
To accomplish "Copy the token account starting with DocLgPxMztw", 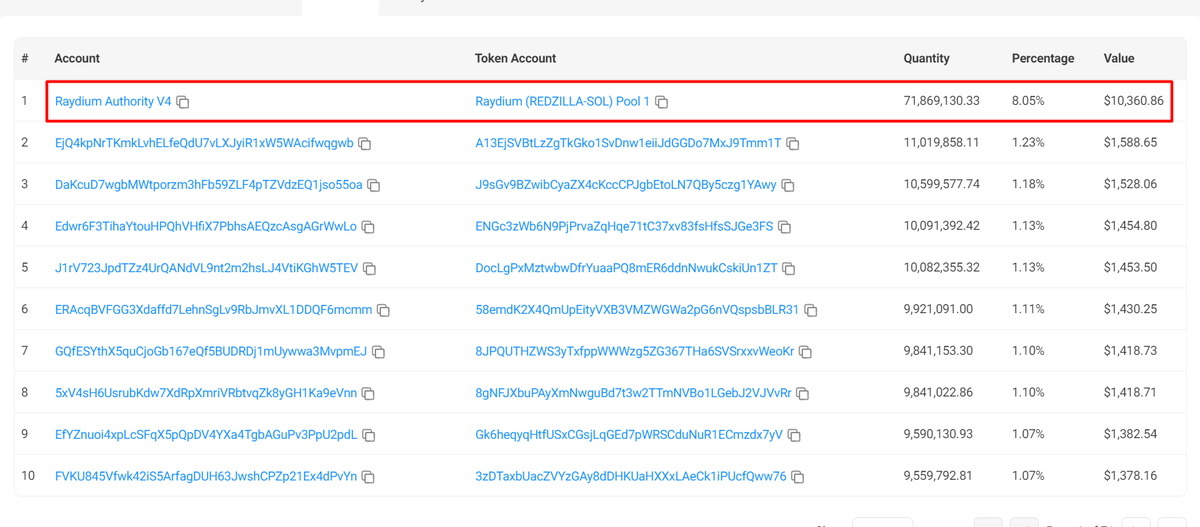I will (789, 269).
